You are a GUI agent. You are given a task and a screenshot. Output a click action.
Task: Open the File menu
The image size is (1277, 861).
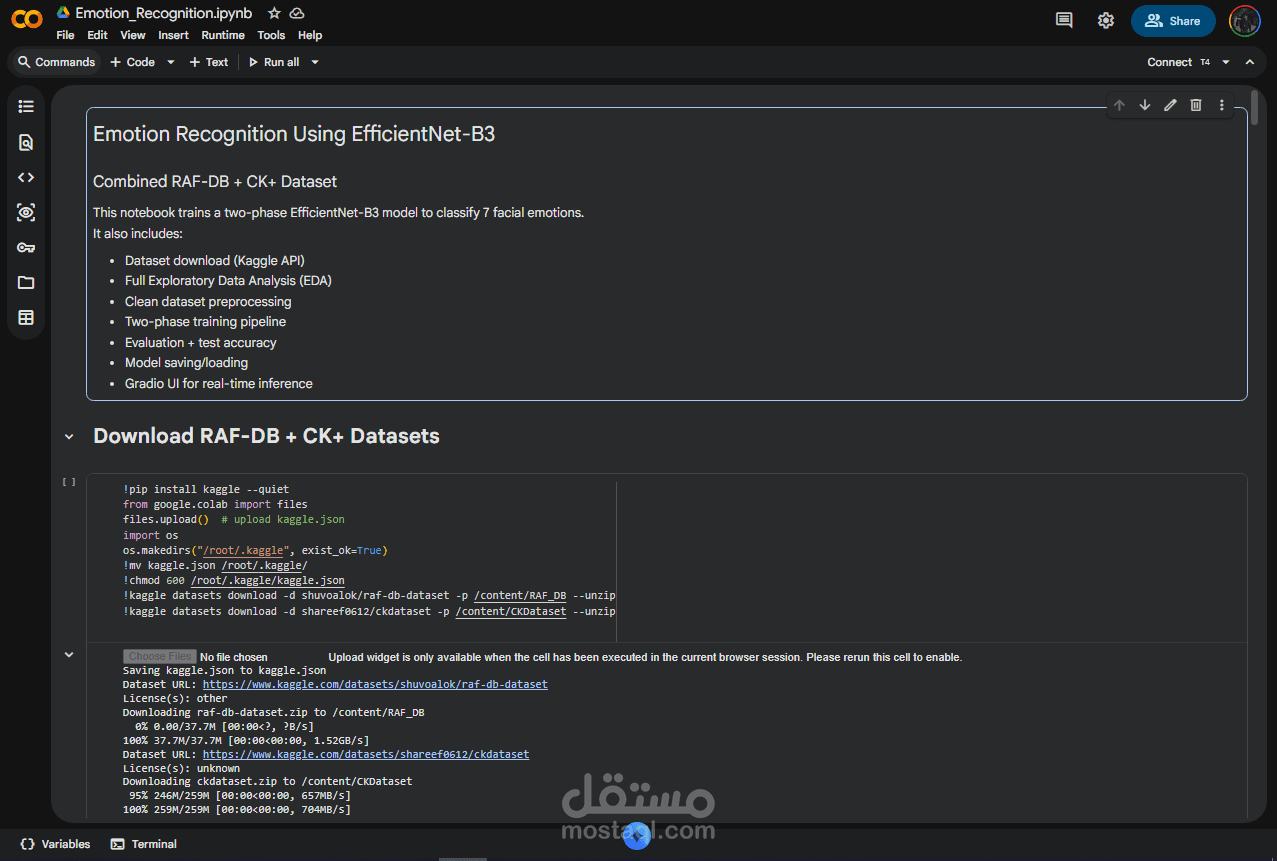[x=65, y=35]
